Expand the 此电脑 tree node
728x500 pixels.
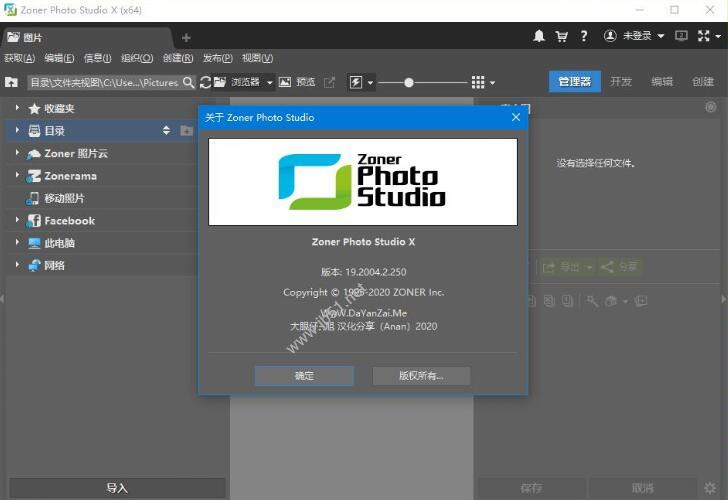coord(17,242)
